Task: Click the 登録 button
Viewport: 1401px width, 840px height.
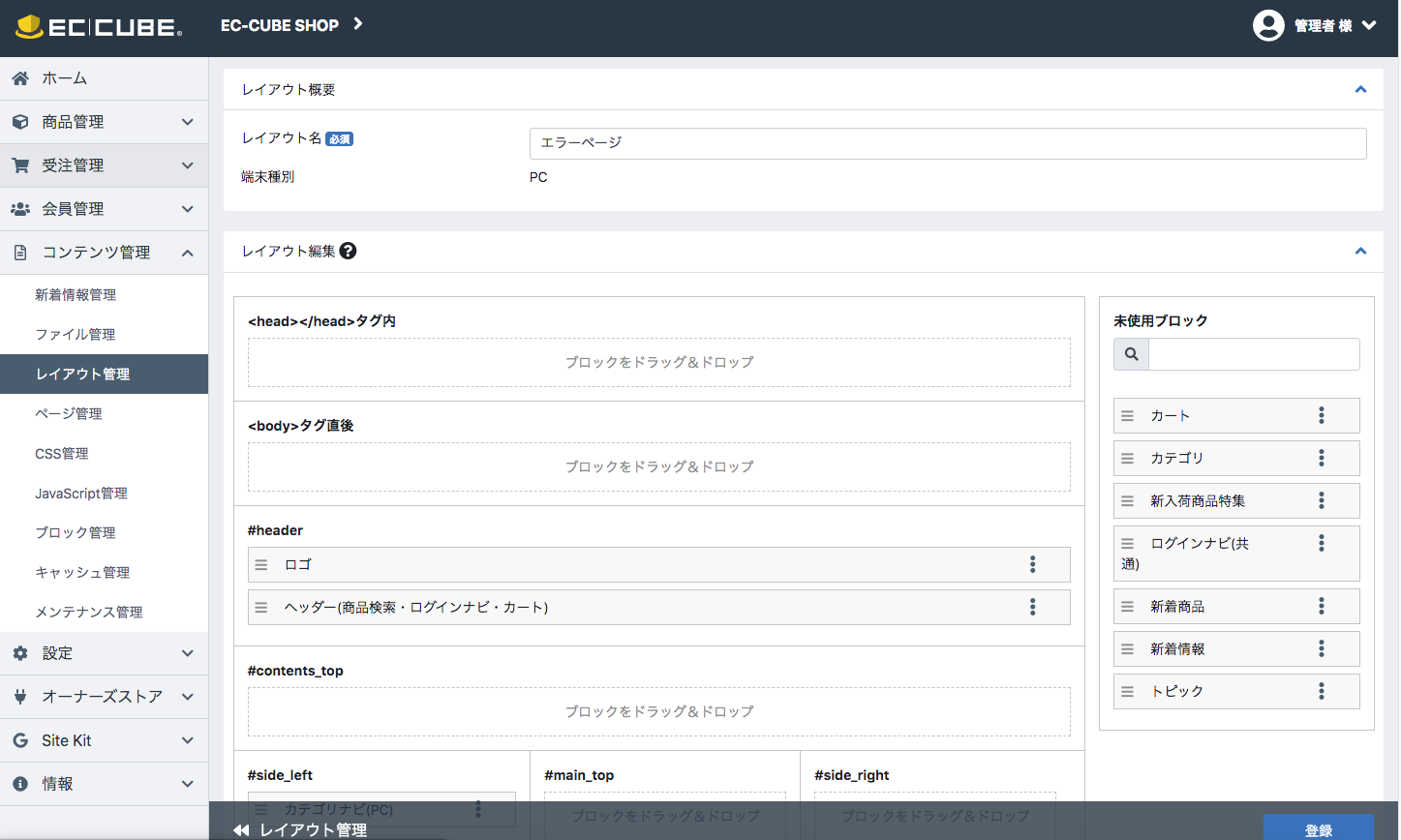Action: point(1318,829)
